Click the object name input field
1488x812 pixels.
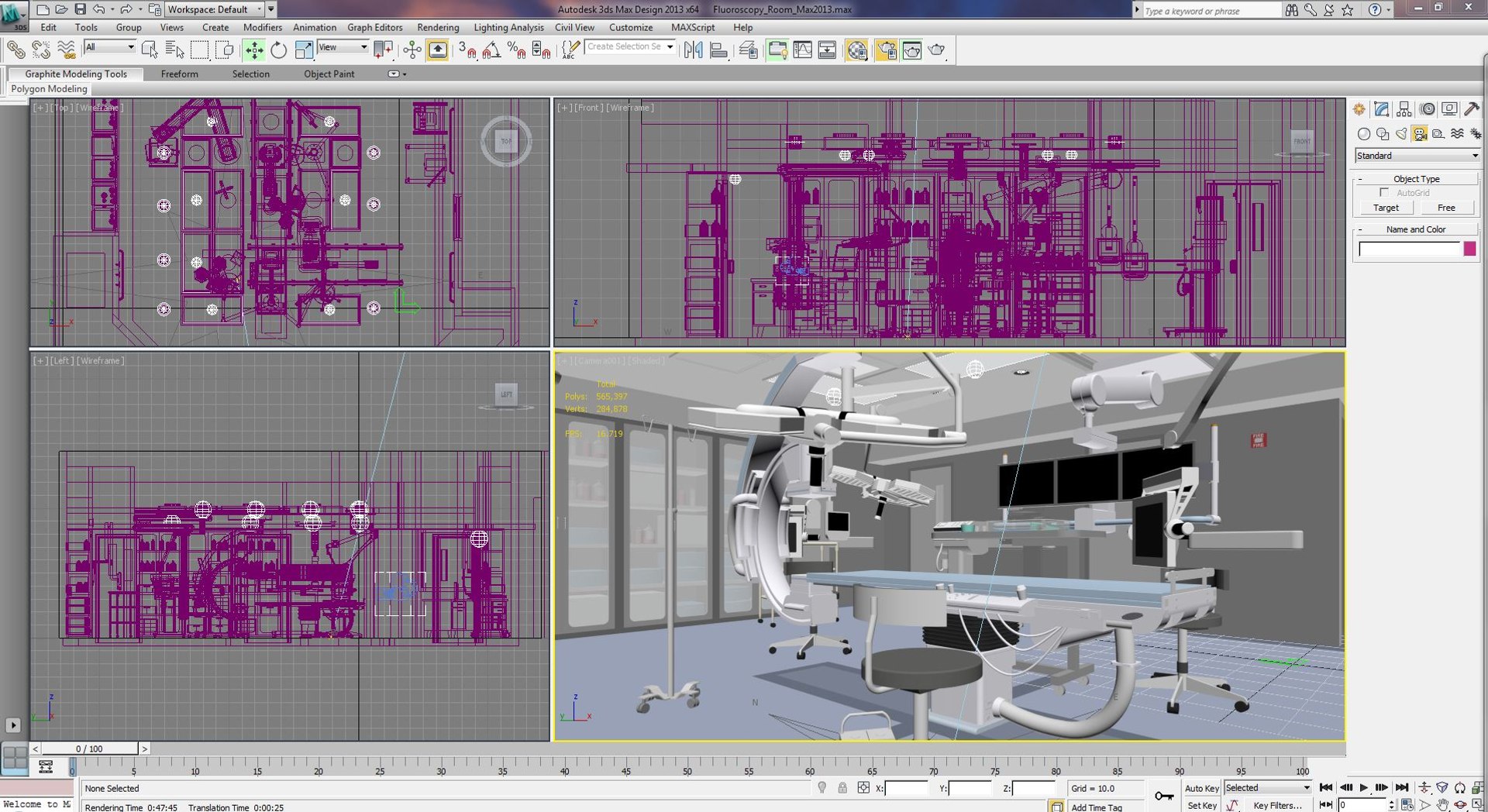click(1409, 249)
